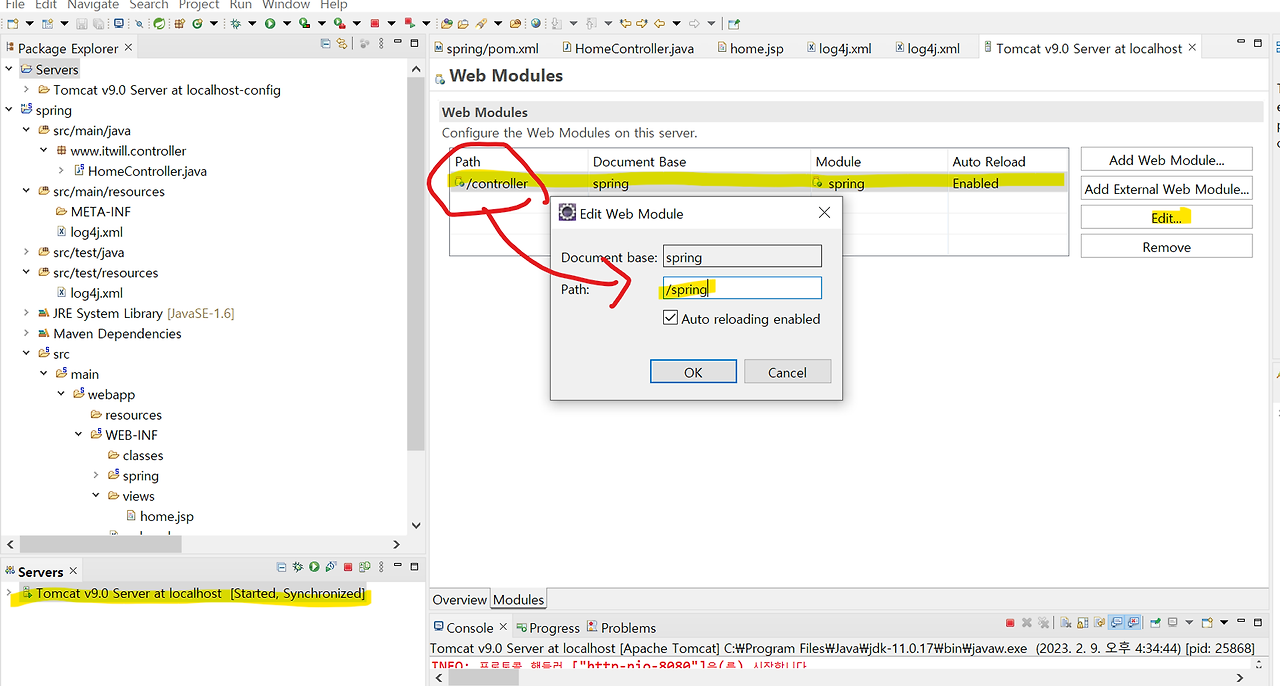Image resolution: width=1280 pixels, height=686 pixels.
Task: Toggle Show Console When Standard Error Changes
Action: [1133, 622]
